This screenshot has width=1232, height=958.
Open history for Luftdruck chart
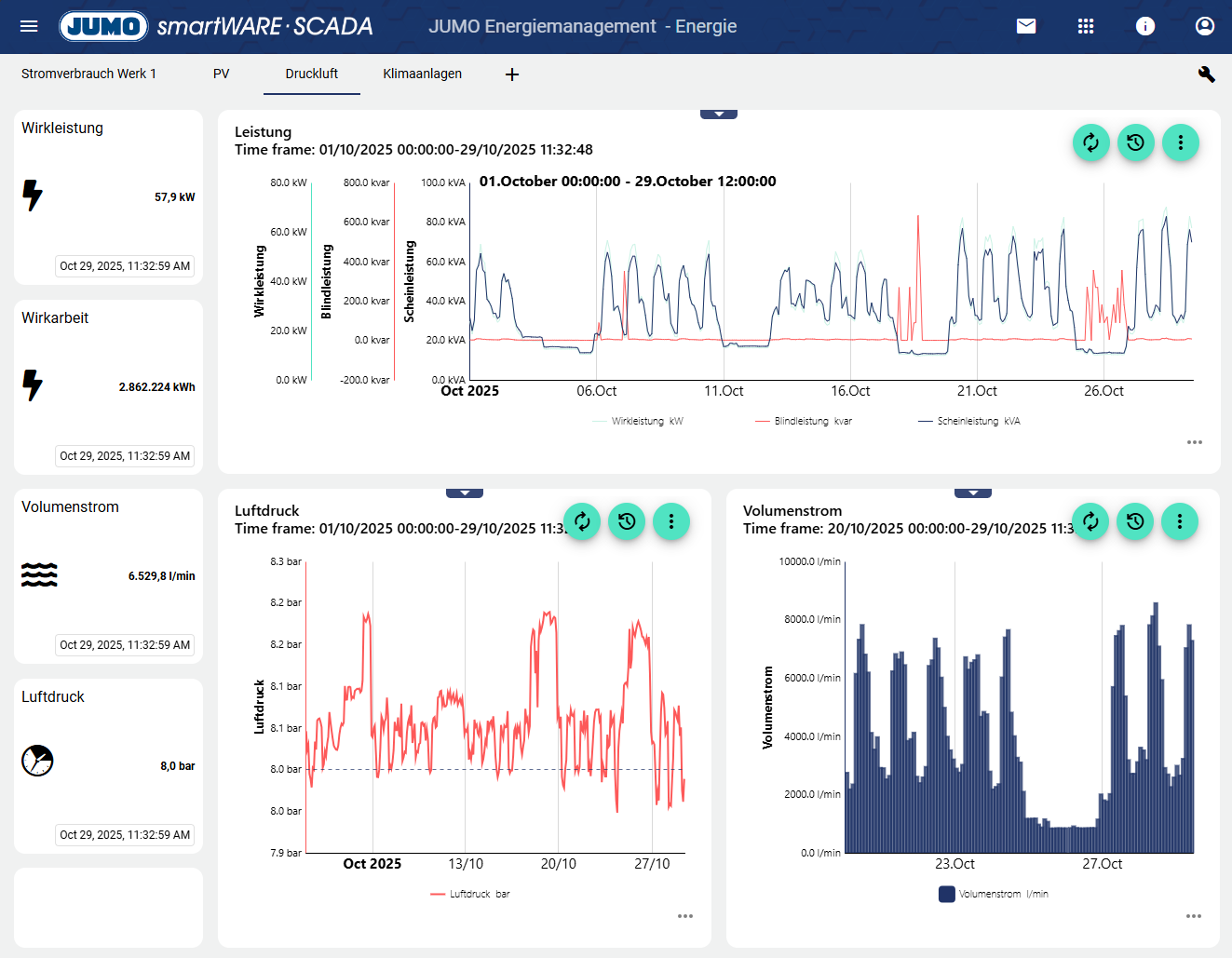[627, 521]
